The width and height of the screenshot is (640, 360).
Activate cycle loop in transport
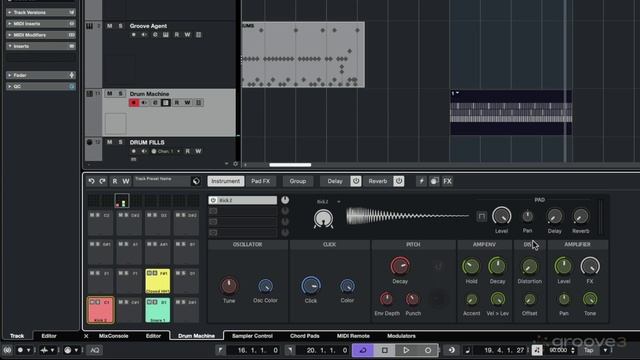coord(362,350)
